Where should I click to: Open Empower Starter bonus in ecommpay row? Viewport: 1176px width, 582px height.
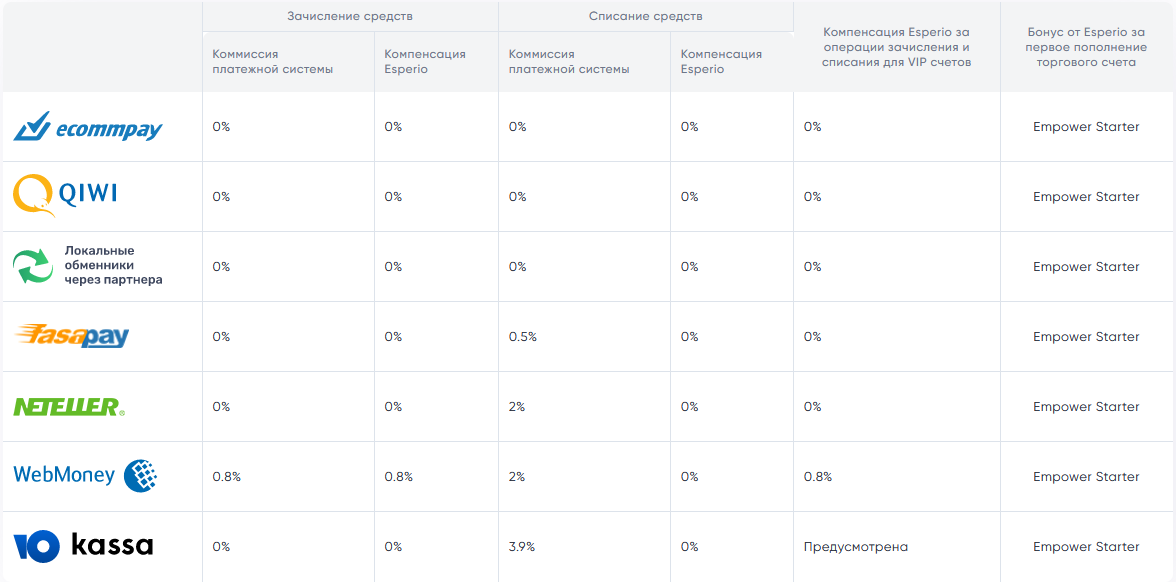click(x=1086, y=127)
